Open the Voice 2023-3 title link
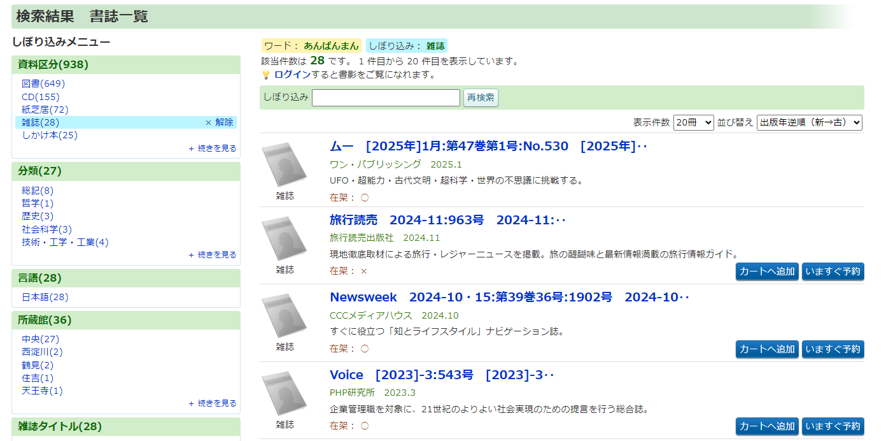Viewport: 886px width, 441px height. point(442,375)
